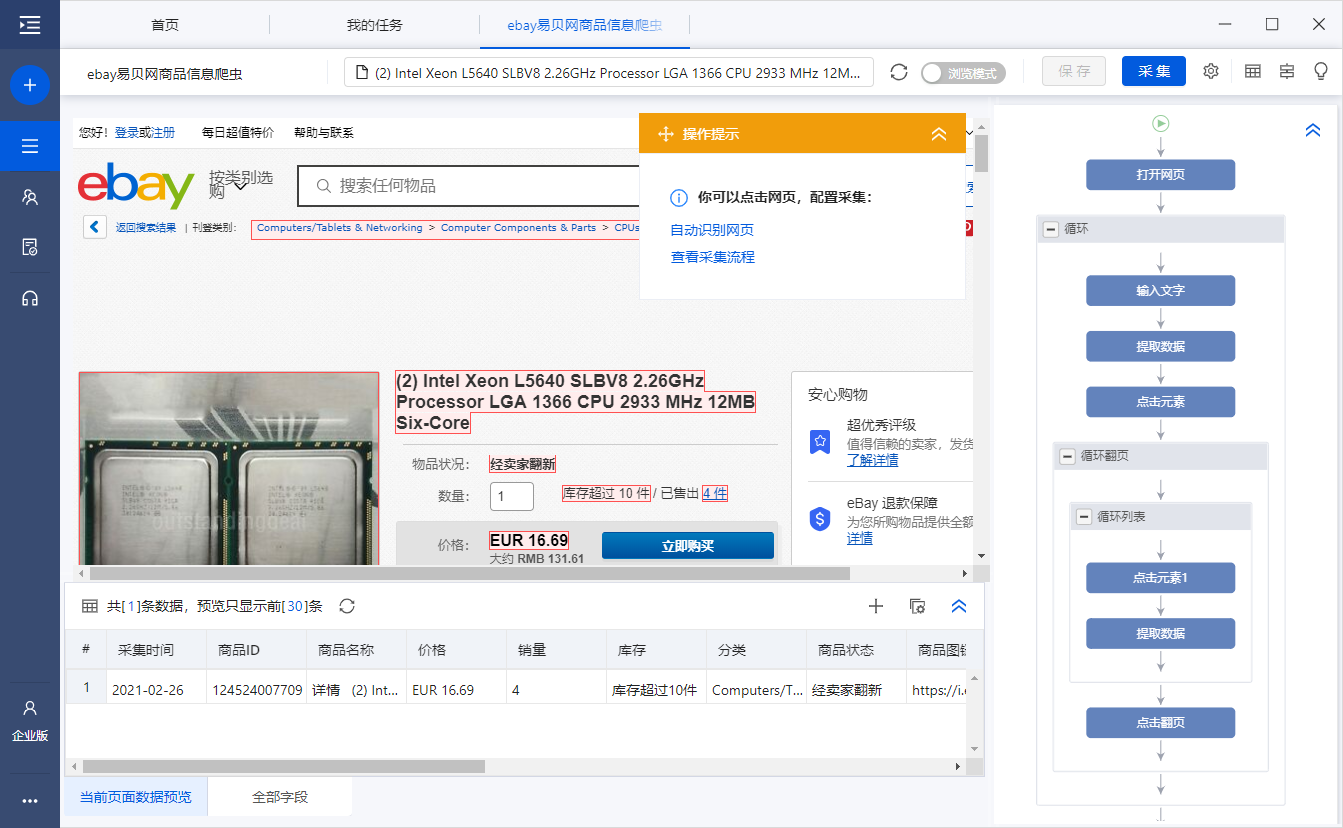Open the 按类别选购 dropdown

click(x=241, y=184)
